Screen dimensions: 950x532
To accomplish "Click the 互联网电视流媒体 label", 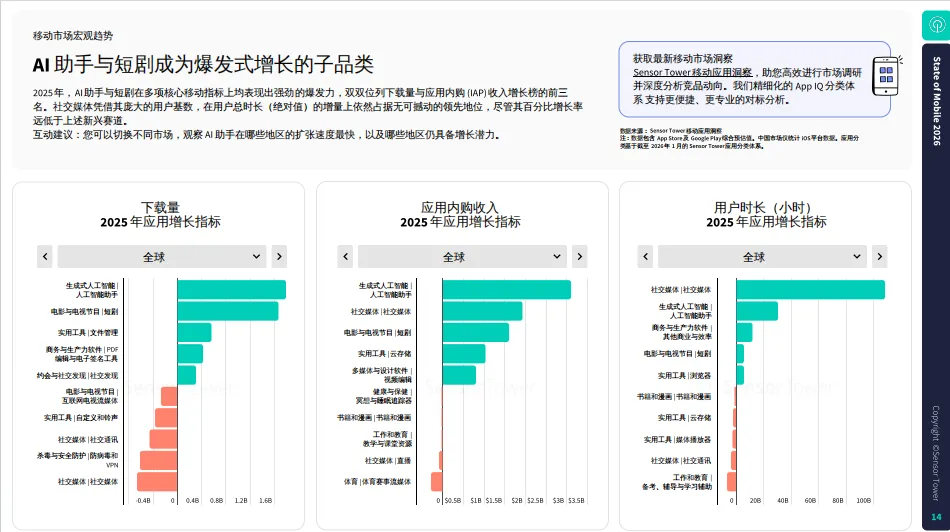I will point(90,396).
